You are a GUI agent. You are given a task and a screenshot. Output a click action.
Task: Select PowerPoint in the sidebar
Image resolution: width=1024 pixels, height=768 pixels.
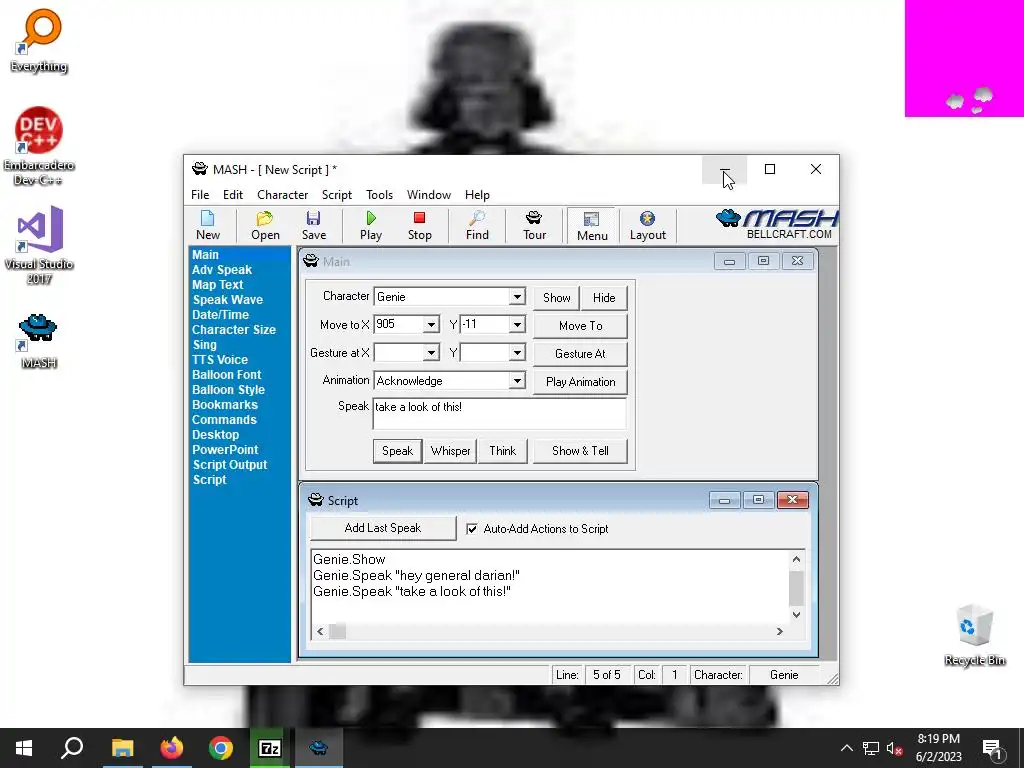[x=225, y=450]
